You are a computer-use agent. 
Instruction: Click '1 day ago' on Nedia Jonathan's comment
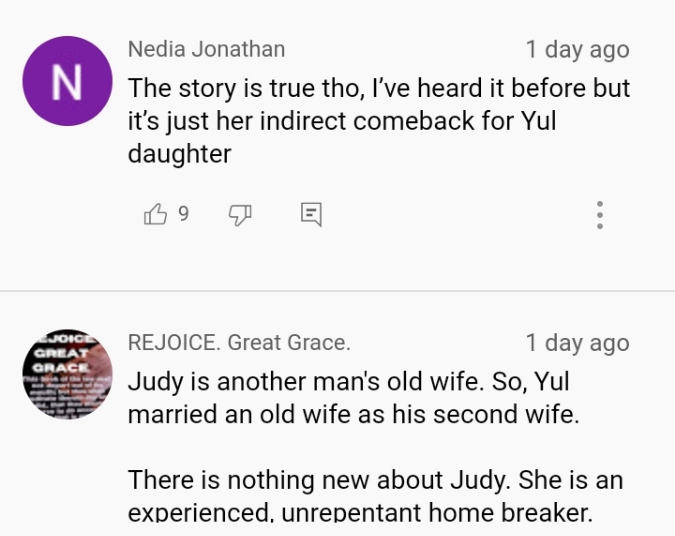[x=577, y=49]
